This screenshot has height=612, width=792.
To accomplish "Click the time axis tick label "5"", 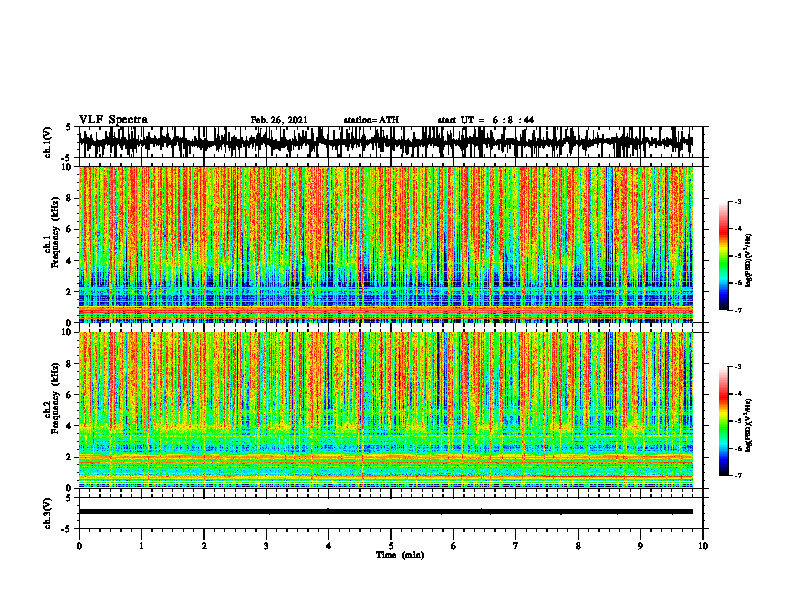I will [x=391, y=546].
